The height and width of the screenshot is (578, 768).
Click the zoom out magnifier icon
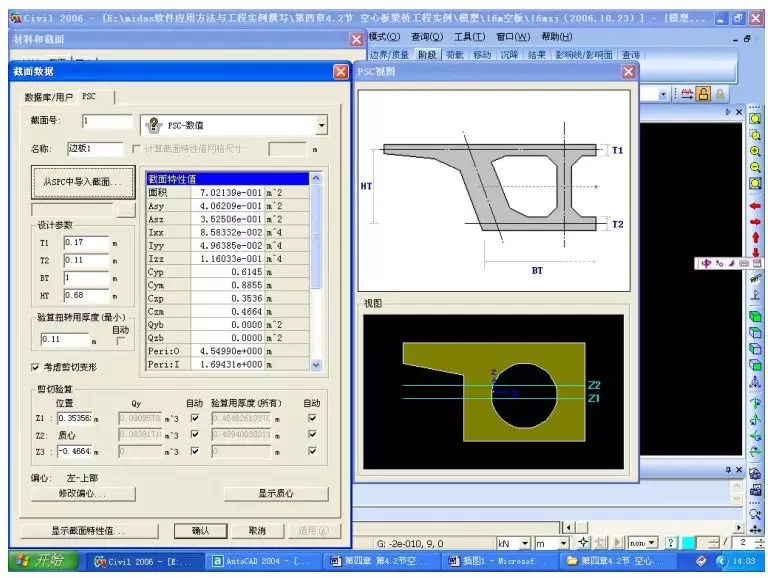[755, 167]
